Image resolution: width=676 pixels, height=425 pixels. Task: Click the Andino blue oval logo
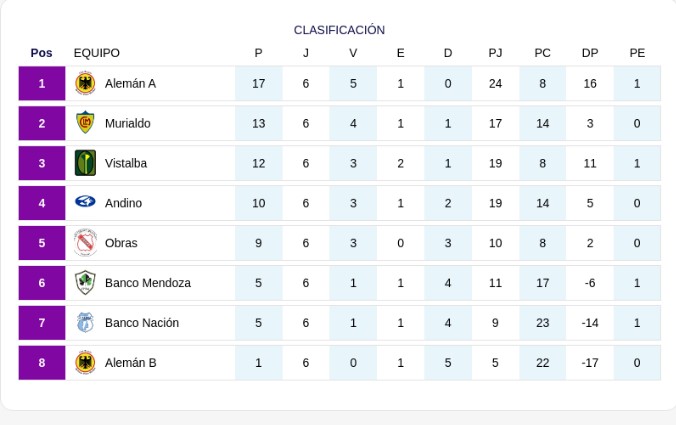pyautogui.click(x=85, y=201)
